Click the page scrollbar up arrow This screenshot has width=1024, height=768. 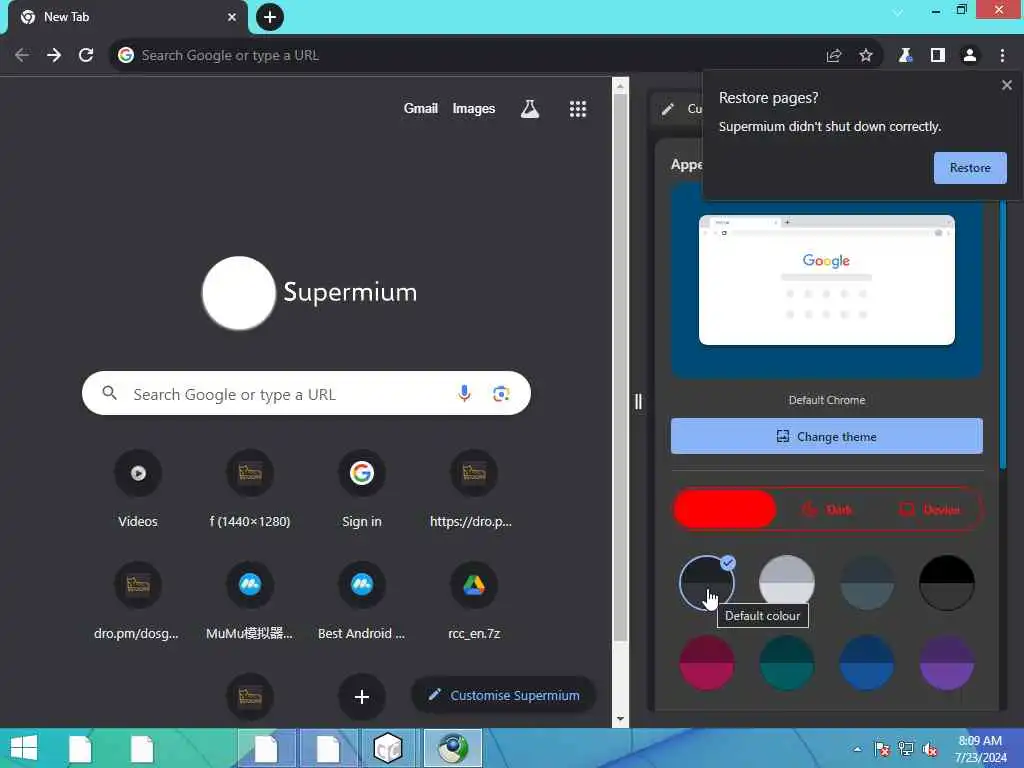click(620, 86)
